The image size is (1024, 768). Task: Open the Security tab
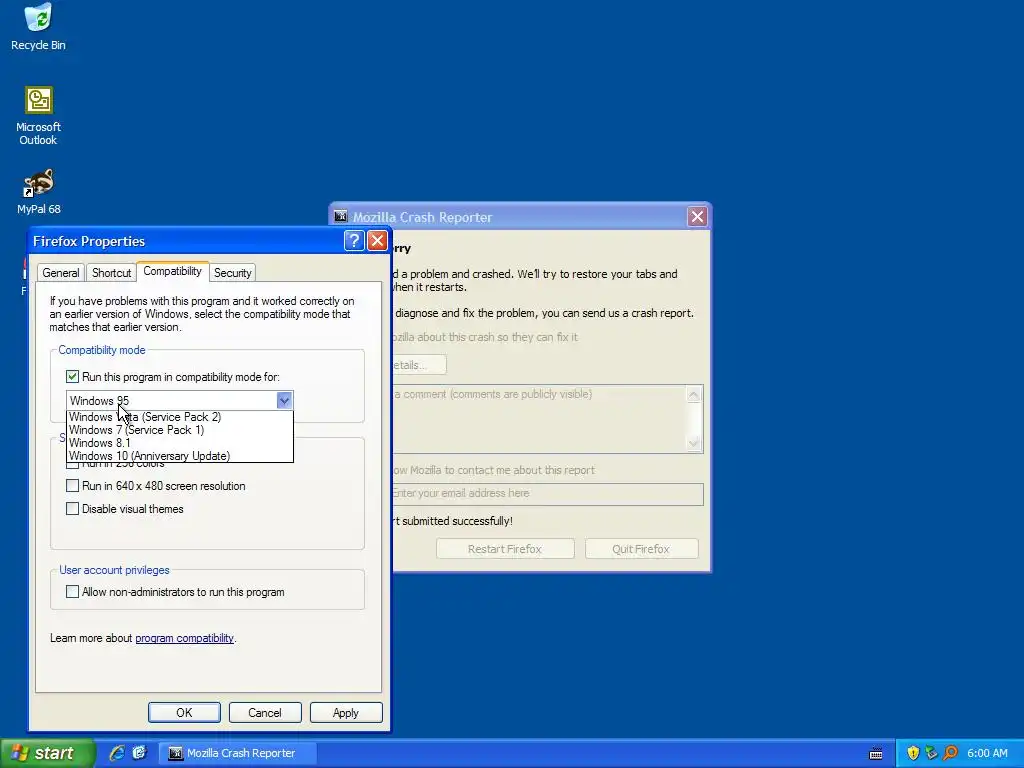click(x=232, y=273)
